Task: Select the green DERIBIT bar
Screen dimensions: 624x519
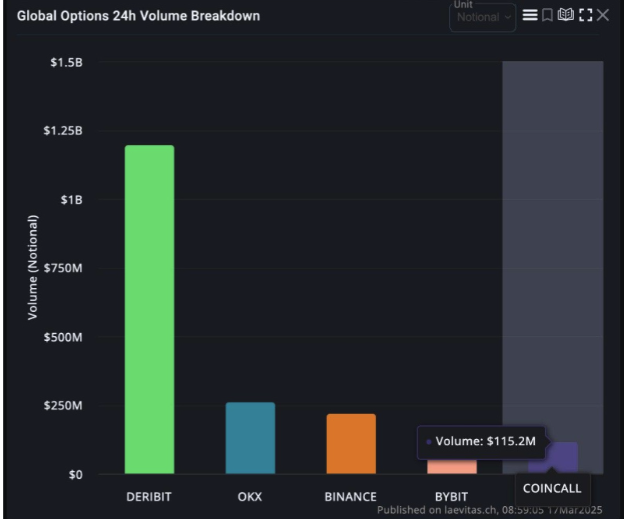Action: [x=149, y=309]
